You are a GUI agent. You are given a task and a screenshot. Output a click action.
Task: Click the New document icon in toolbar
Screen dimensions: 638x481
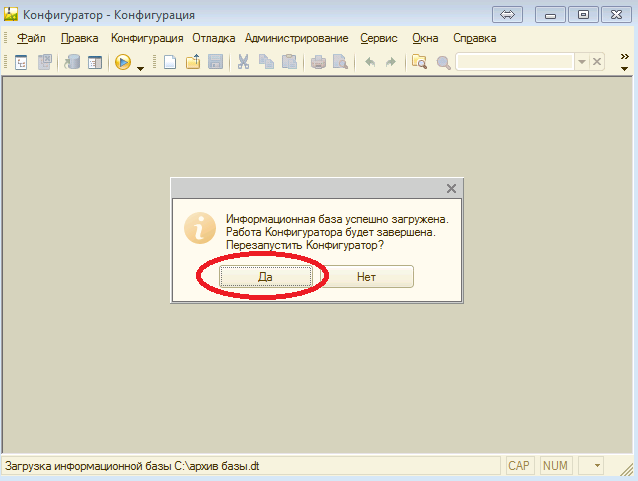pos(170,62)
